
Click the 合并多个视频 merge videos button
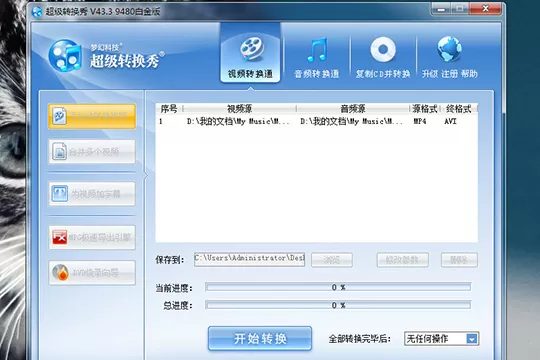tap(92, 152)
